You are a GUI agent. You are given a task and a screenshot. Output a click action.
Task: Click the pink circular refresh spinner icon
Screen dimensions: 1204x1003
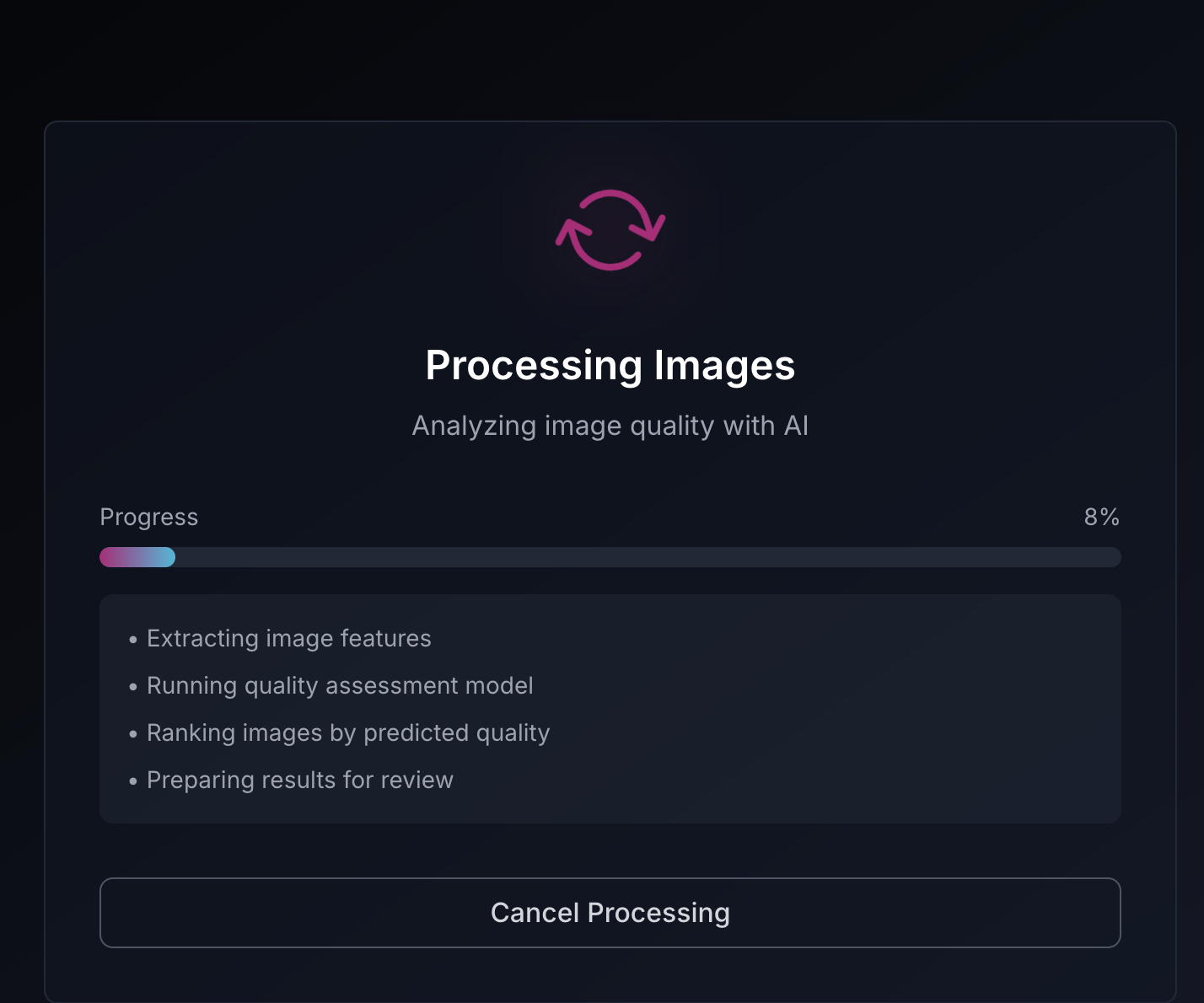pyautogui.click(x=610, y=229)
